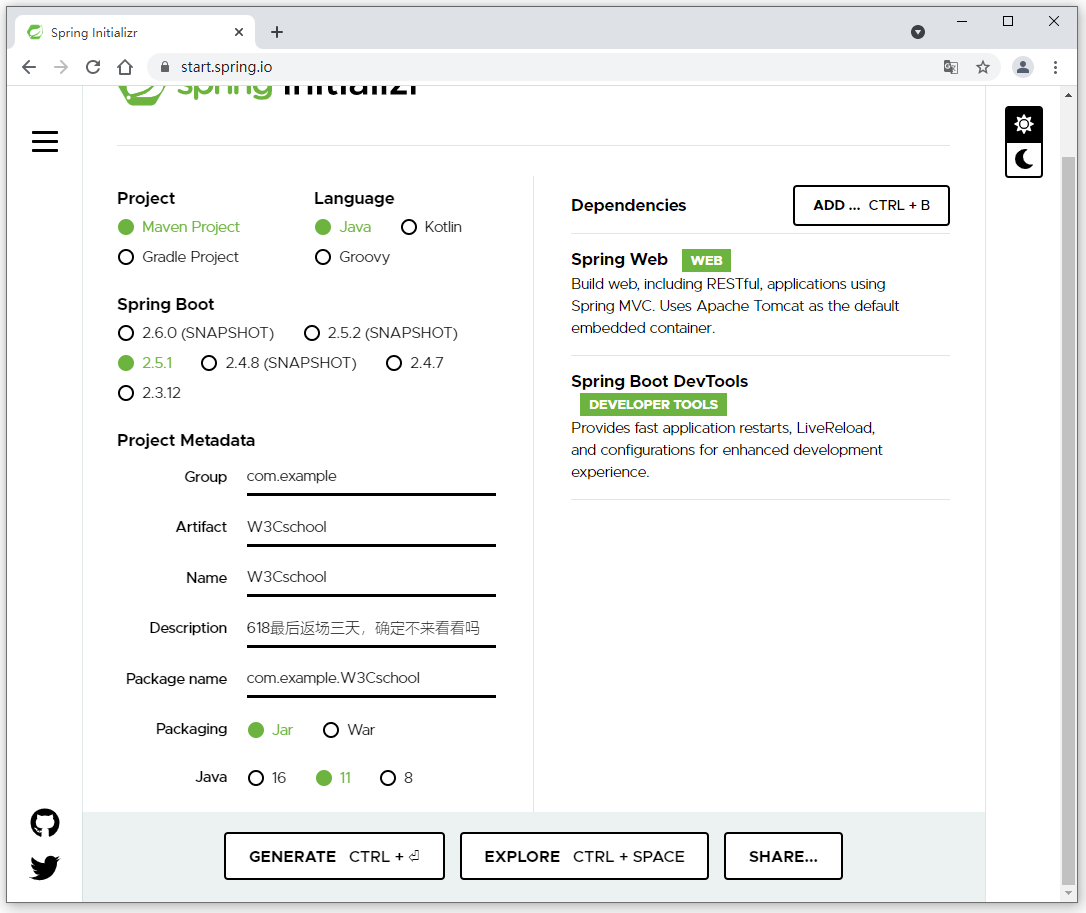Screen dimensions: 1086x913
Task: Open Chrome three-dot menu
Action: pos(1055,67)
